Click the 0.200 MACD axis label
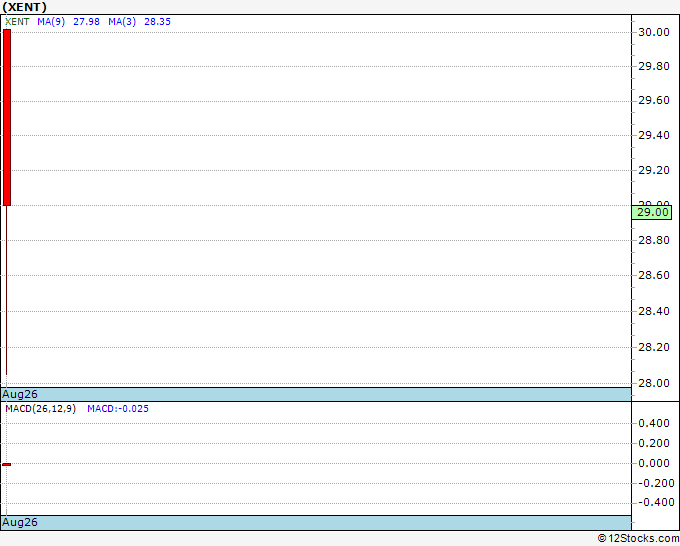The height and width of the screenshot is (546, 680). pos(654,443)
